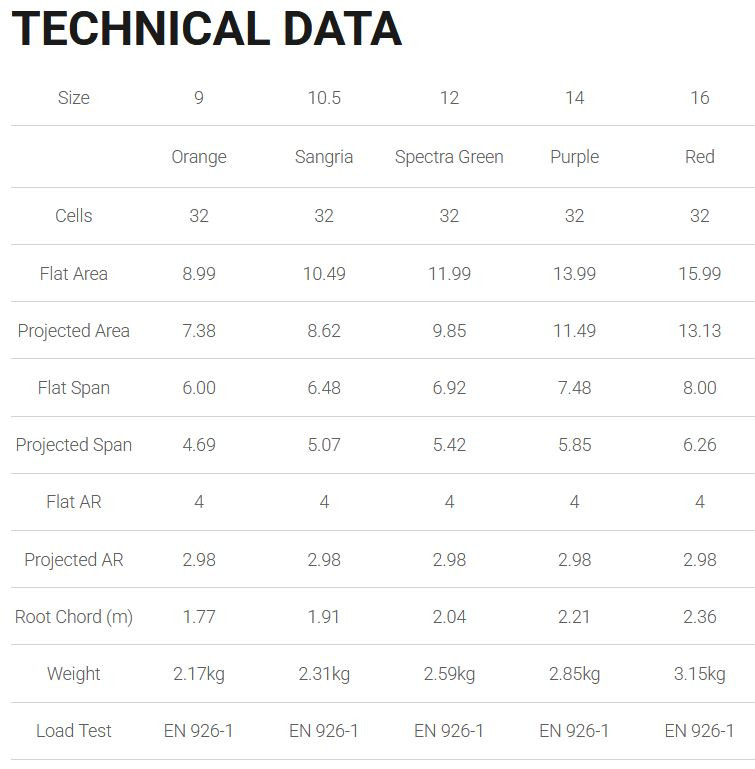Click the Cells row label
The width and height of the screenshot is (755, 769).
[74, 216]
